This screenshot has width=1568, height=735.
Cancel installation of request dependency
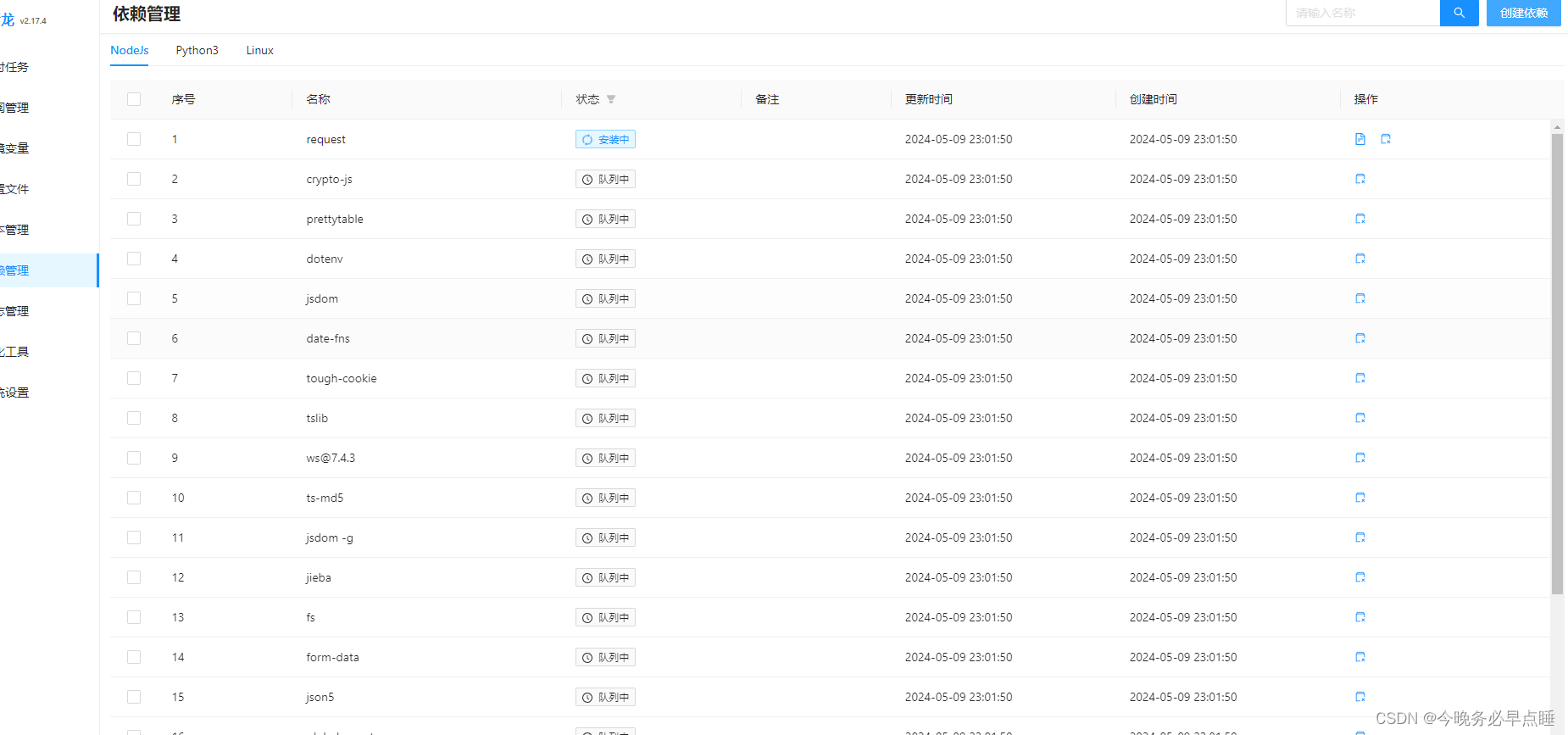click(x=1385, y=139)
